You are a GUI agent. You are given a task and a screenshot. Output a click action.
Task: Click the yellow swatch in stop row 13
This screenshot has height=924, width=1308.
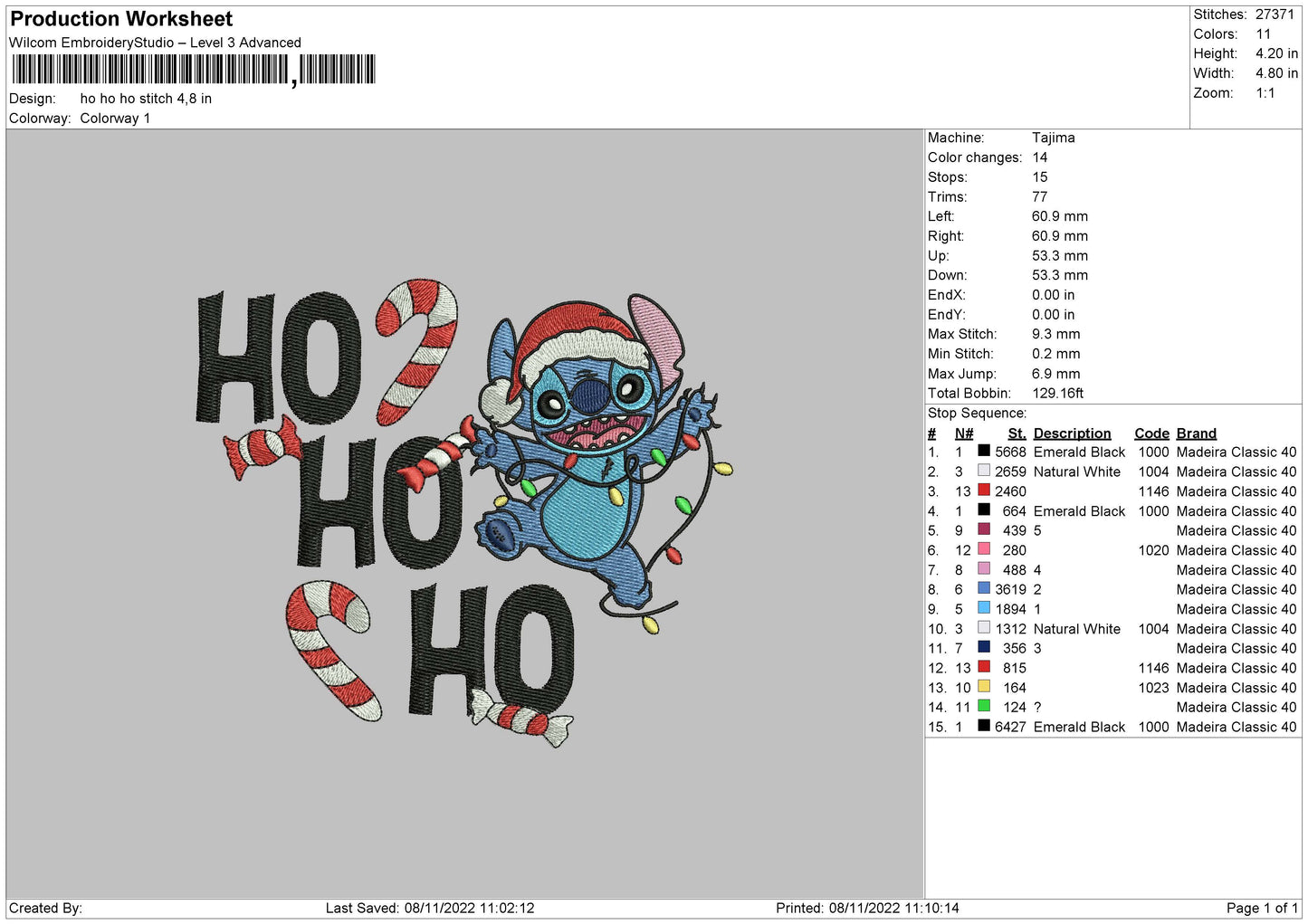coord(984,686)
